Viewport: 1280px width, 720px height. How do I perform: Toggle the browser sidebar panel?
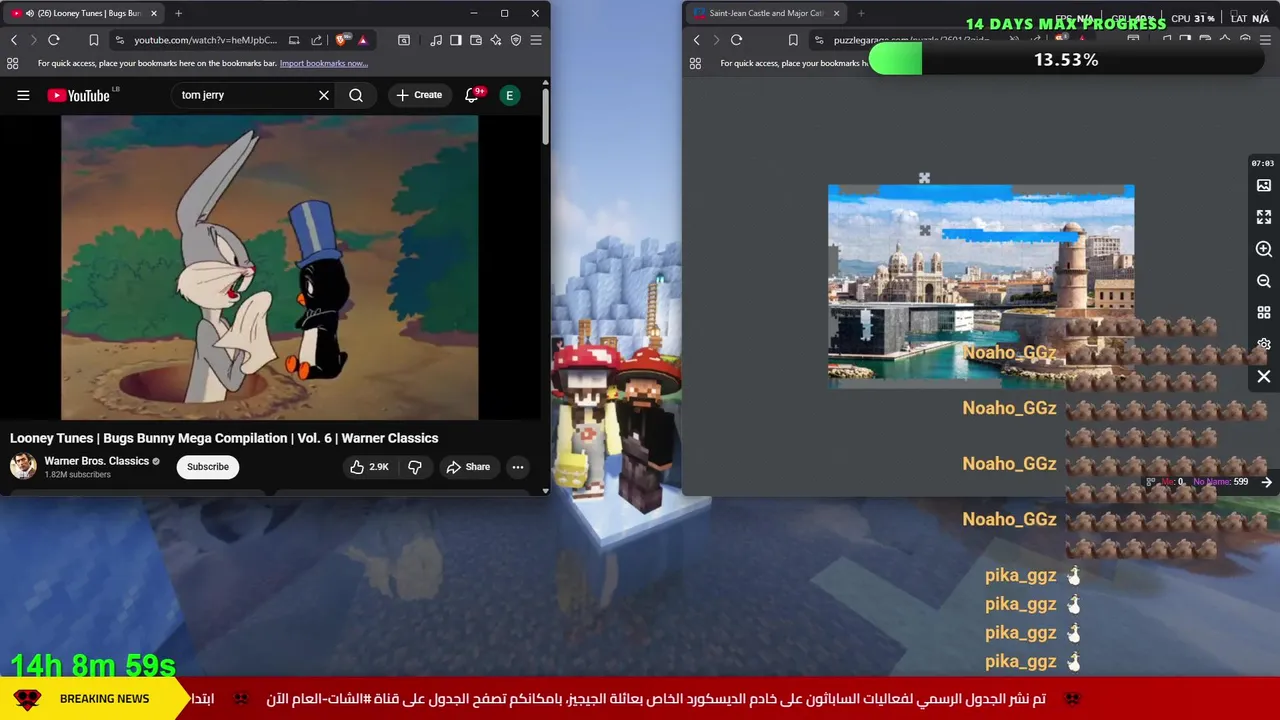coord(456,40)
